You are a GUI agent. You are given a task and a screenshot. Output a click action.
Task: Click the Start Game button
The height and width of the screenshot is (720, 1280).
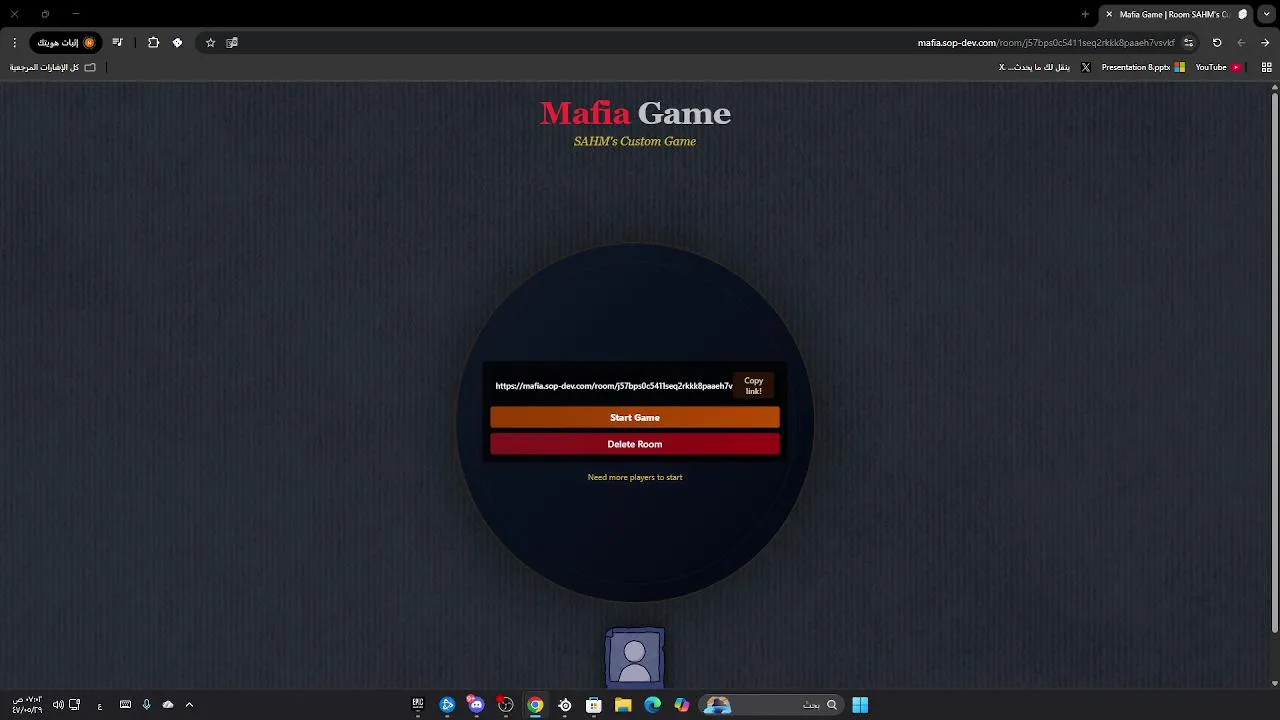click(x=635, y=418)
